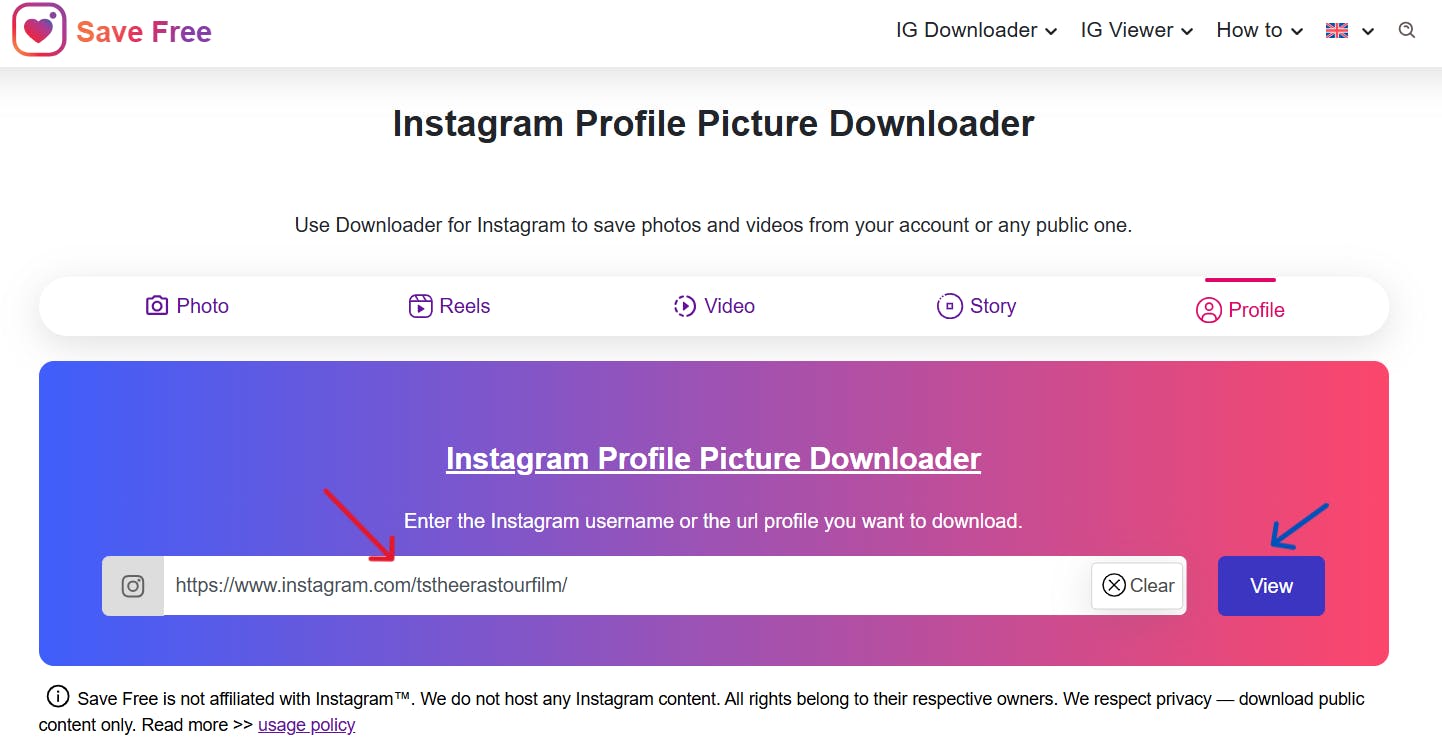Click the Reels clapper icon
The width and height of the screenshot is (1442, 750).
pos(420,306)
